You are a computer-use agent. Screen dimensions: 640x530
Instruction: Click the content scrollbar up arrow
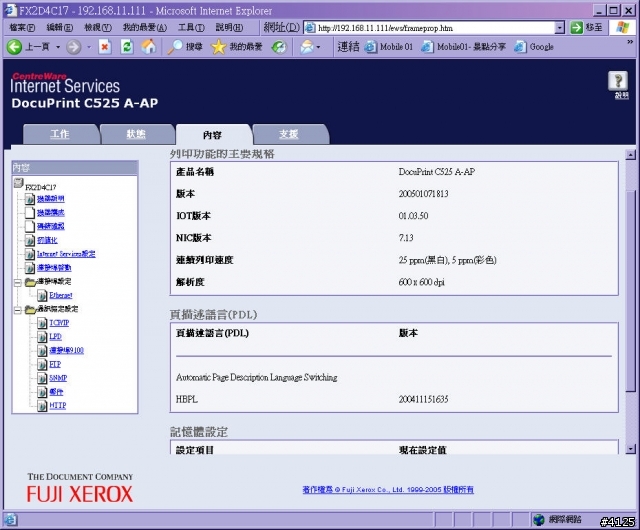pos(631,155)
